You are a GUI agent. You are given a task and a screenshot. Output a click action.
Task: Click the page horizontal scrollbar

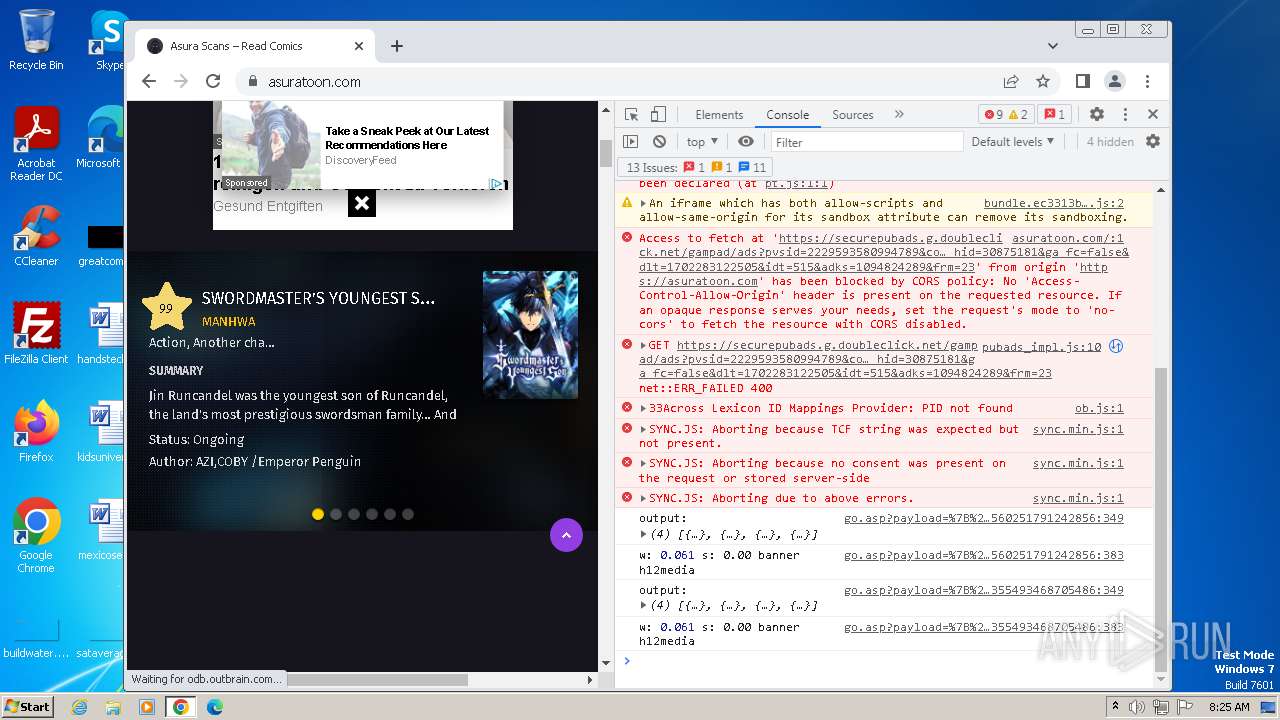[377, 680]
